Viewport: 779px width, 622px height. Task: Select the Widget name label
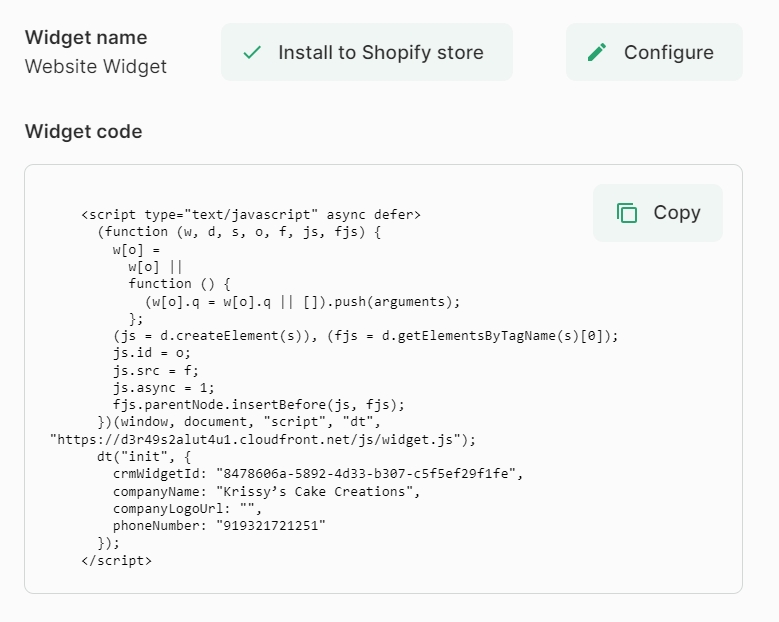(x=86, y=38)
